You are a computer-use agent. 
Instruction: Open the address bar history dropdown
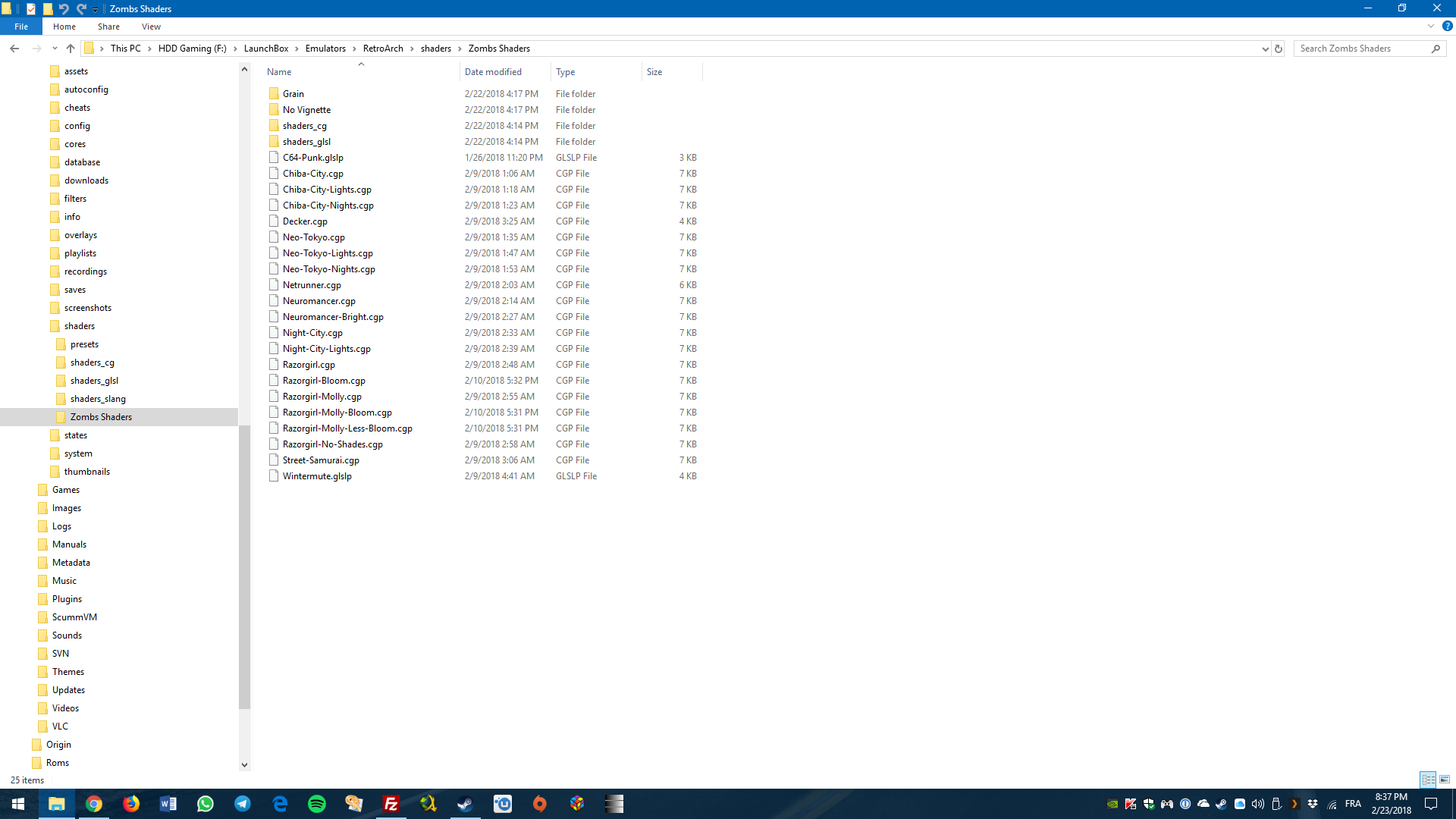(x=1265, y=49)
